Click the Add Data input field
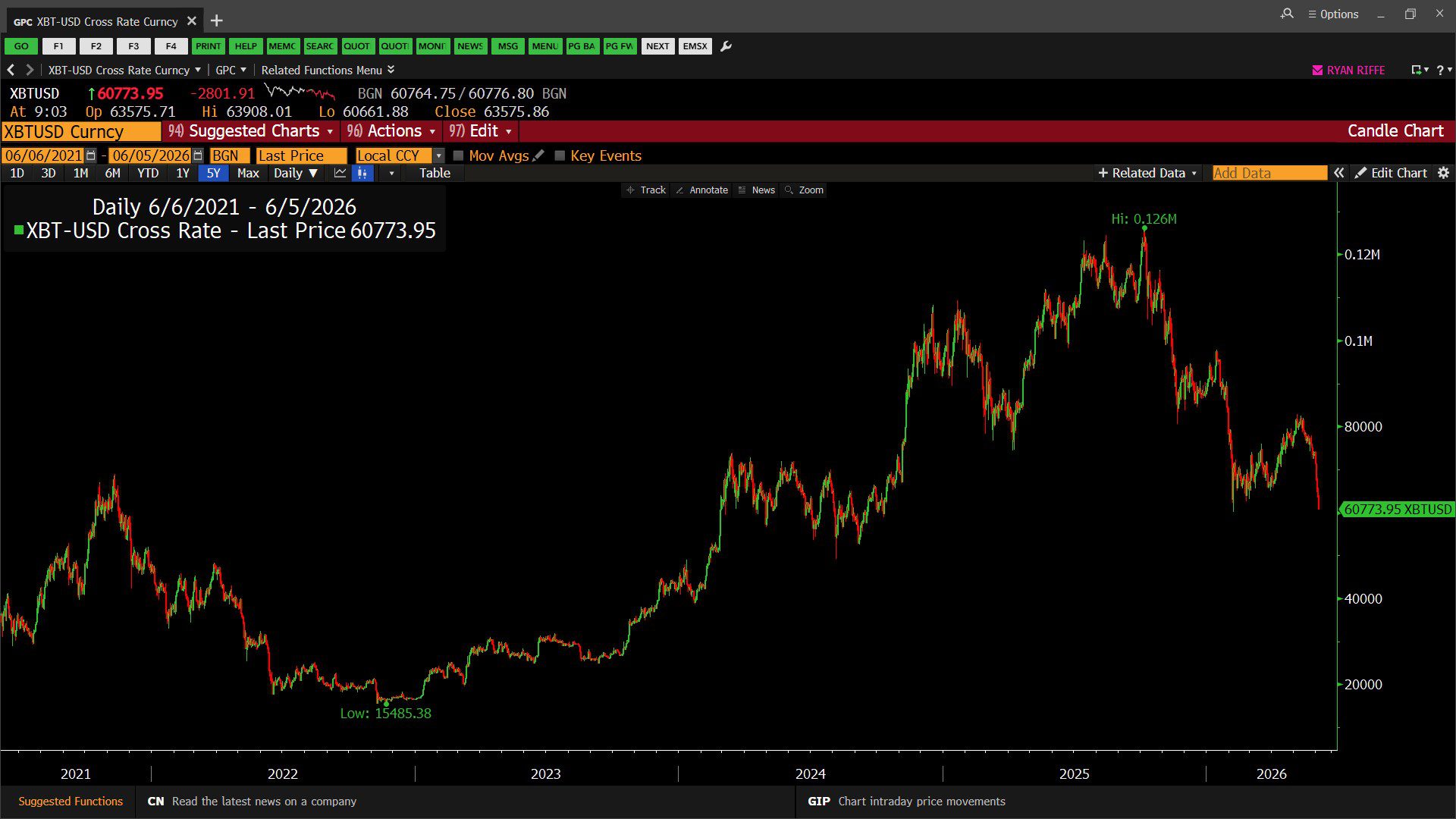Image resolution: width=1456 pixels, height=819 pixels. pyautogui.click(x=1269, y=173)
